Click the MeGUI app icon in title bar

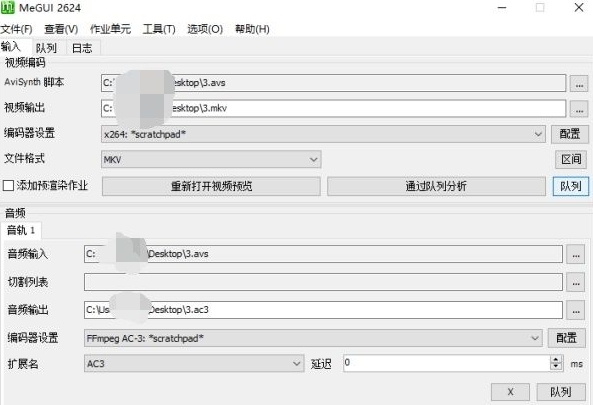7,7
